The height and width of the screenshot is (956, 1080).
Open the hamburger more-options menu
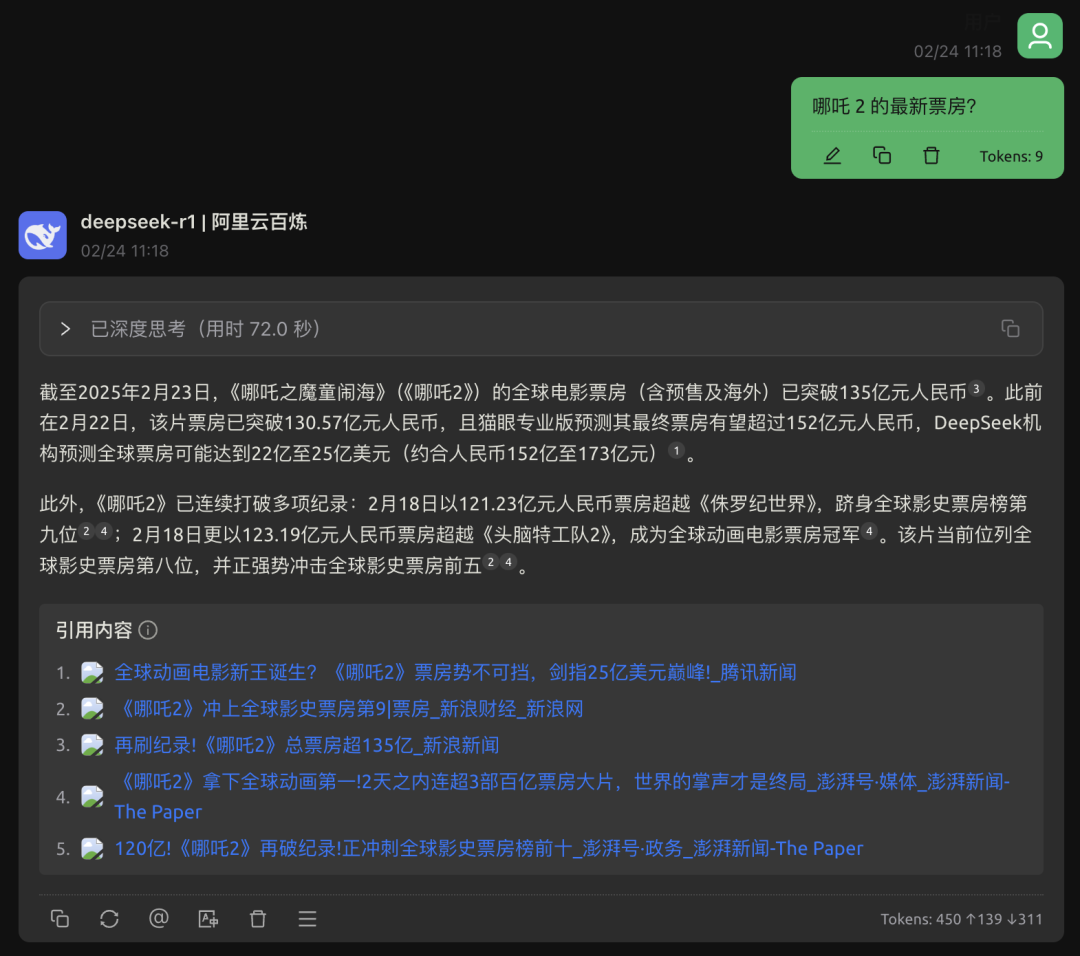(307, 919)
